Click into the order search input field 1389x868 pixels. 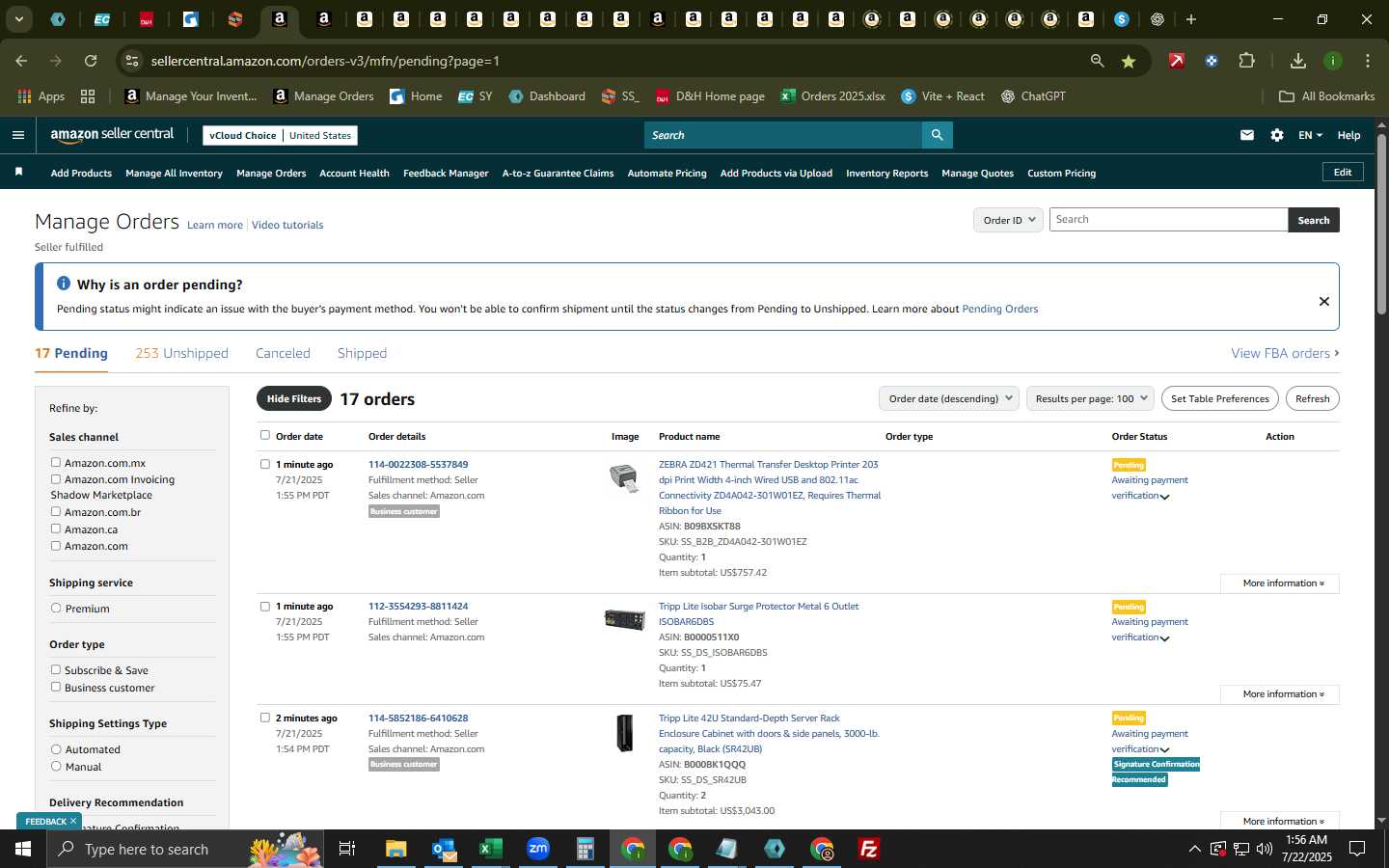[x=1168, y=220]
